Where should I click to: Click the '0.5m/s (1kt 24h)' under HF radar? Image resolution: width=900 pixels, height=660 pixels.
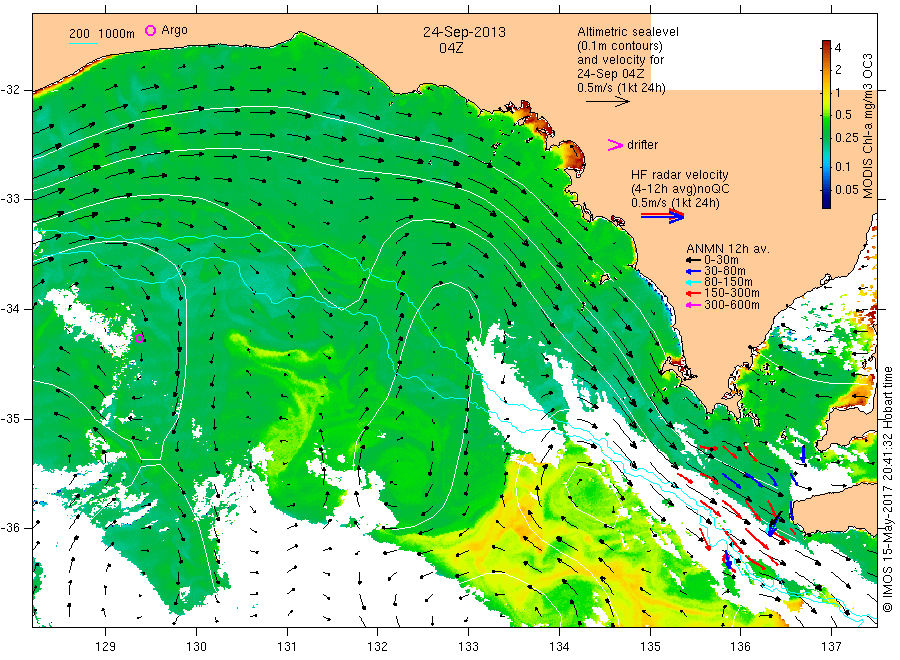(x=675, y=203)
